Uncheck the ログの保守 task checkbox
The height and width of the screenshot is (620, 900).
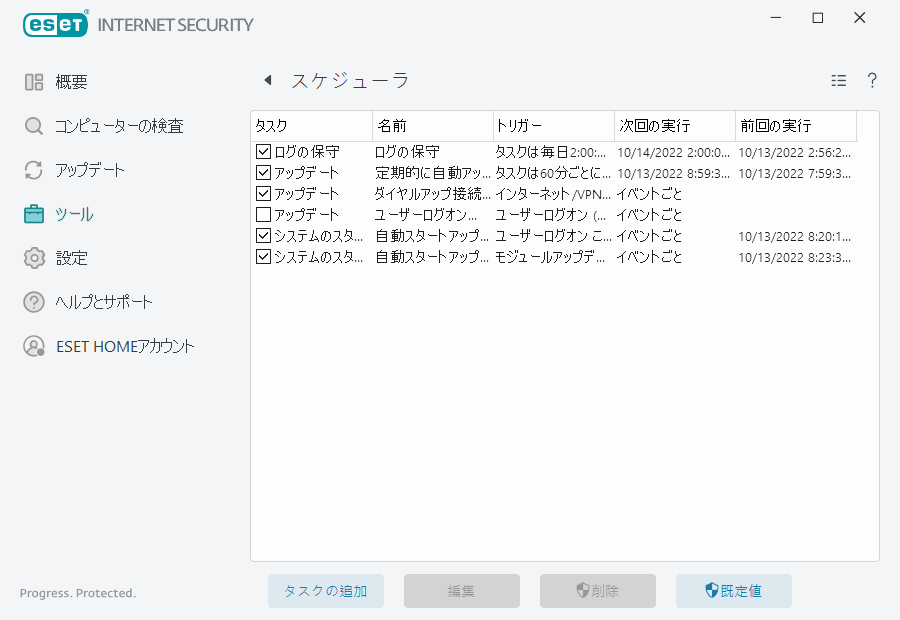263,152
